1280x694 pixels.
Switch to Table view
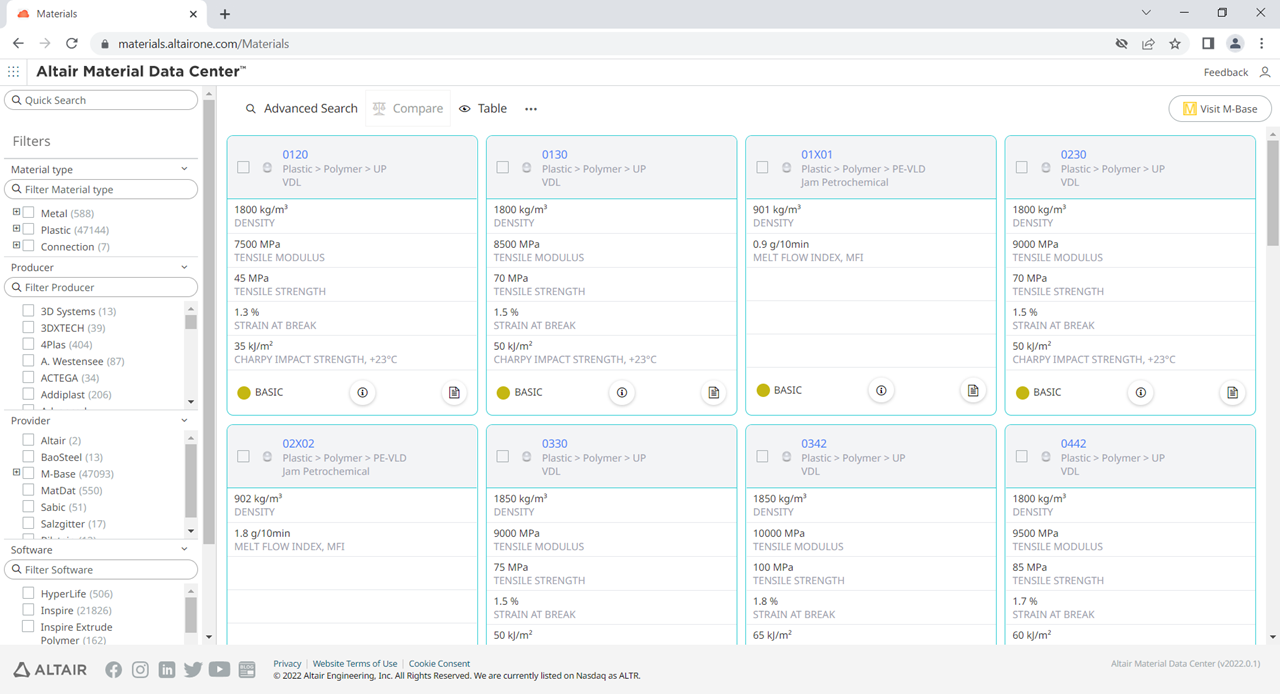point(483,109)
